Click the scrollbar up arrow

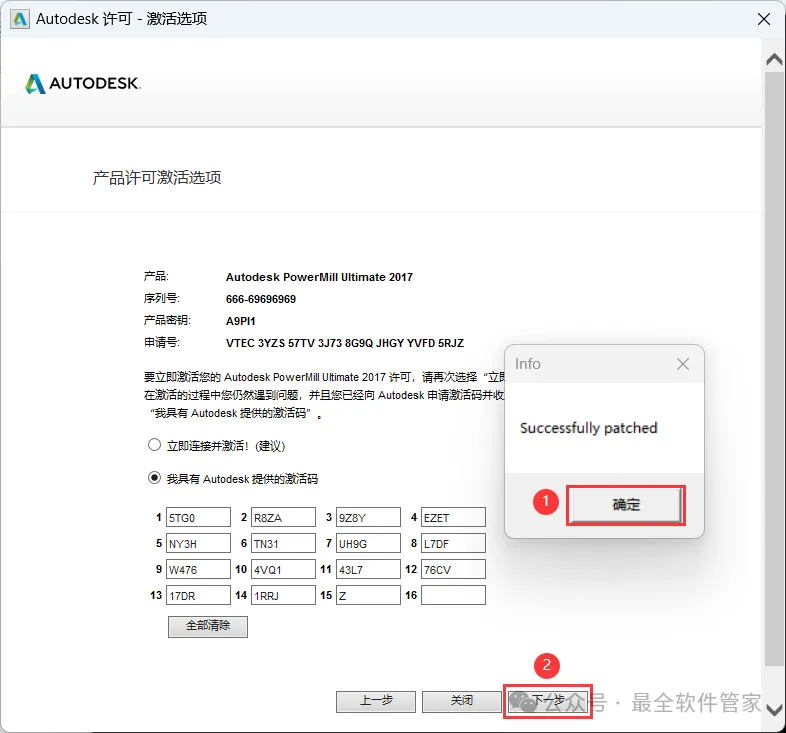pyautogui.click(x=774, y=60)
